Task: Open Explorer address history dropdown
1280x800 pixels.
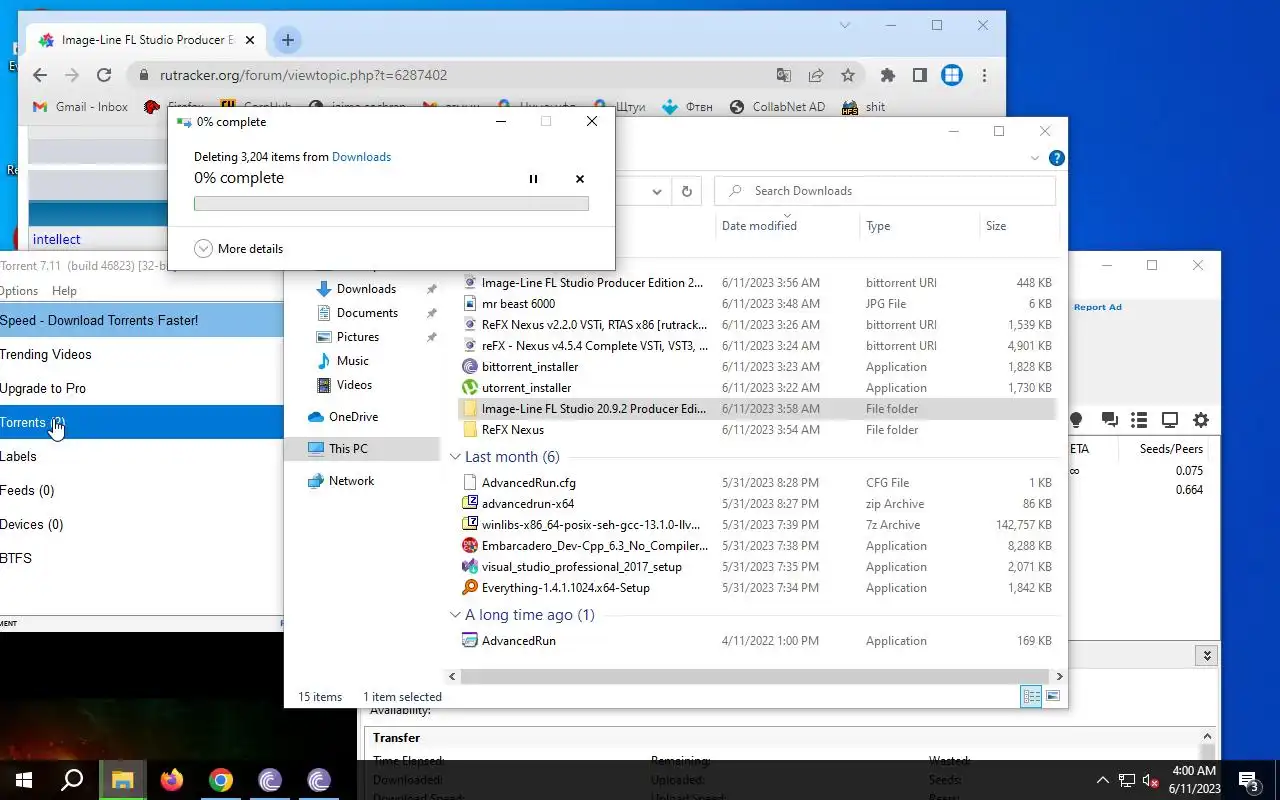Action: pyautogui.click(x=656, y=191)
